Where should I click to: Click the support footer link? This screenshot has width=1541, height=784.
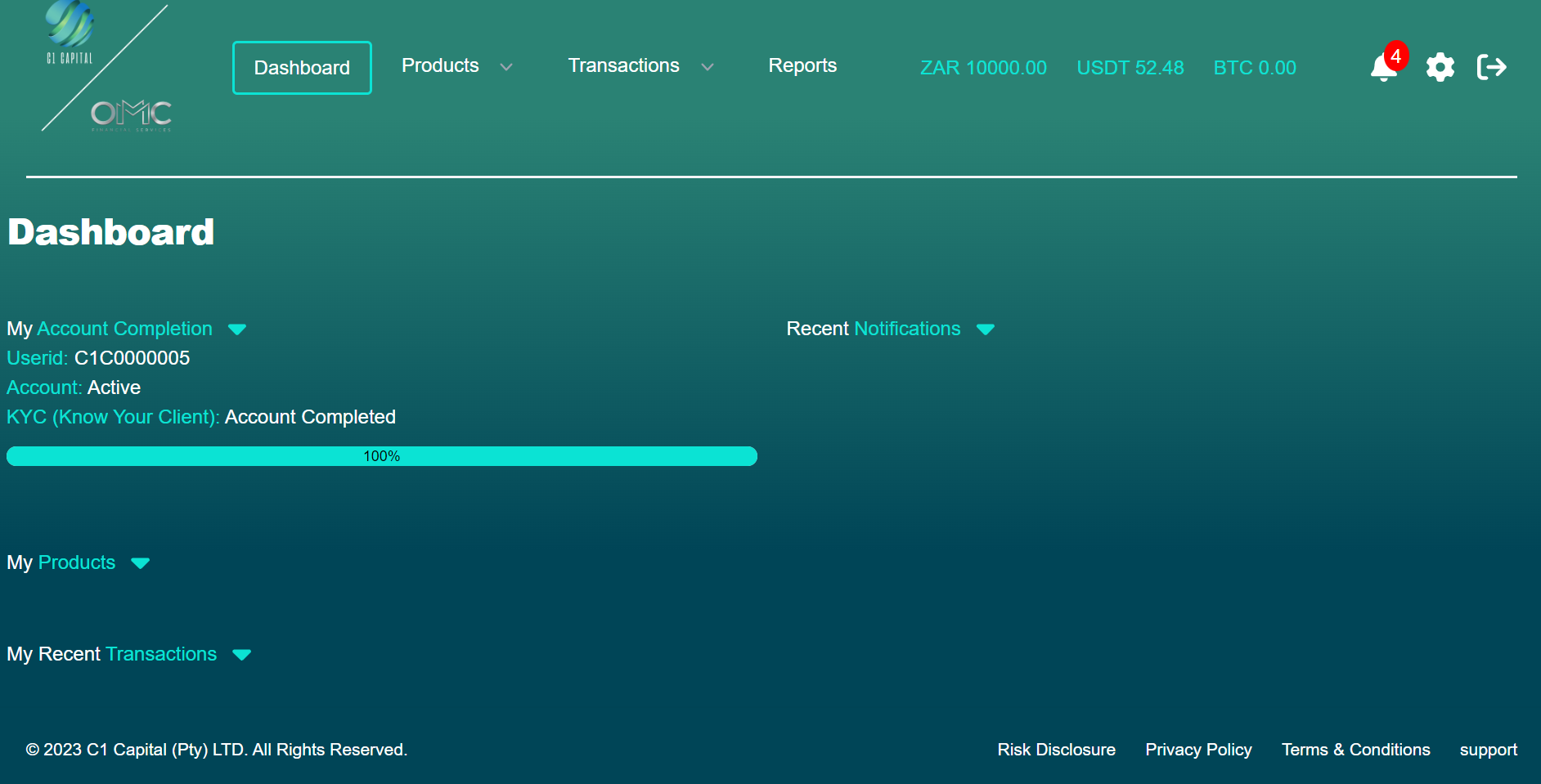click(x=1488, y=750)
